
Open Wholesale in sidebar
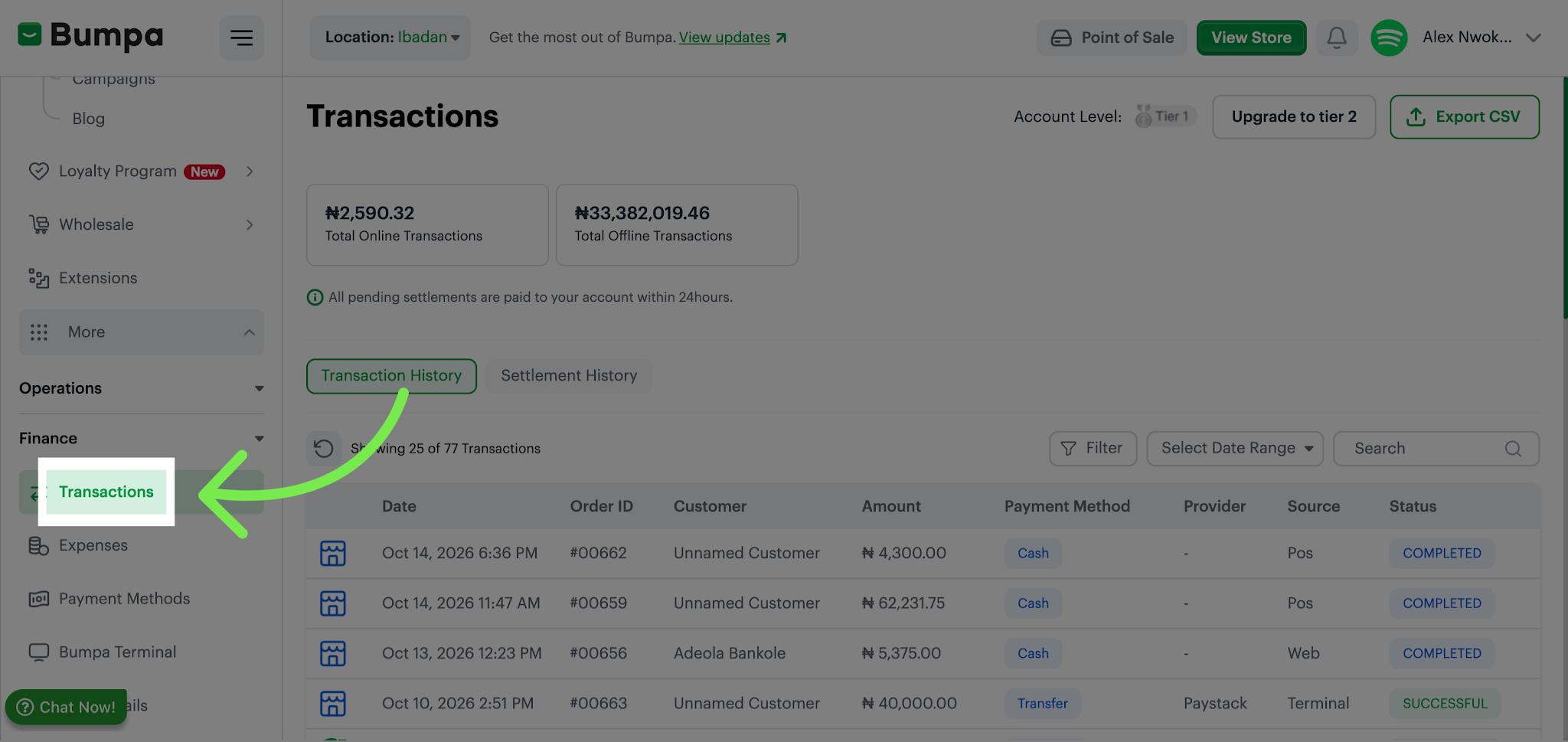(x=141, y=224)
